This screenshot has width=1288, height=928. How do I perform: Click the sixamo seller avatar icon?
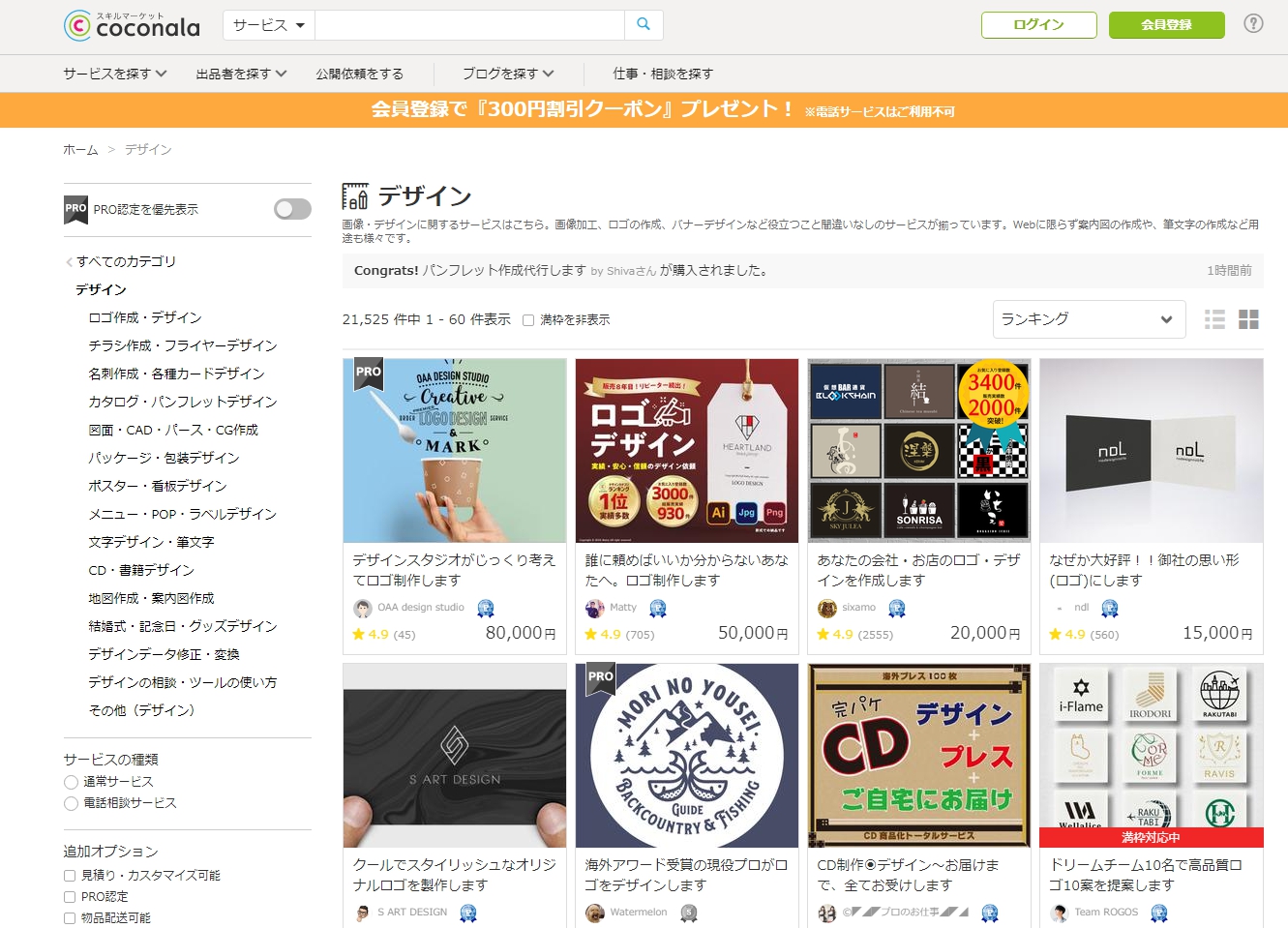(x=827, y=608)
